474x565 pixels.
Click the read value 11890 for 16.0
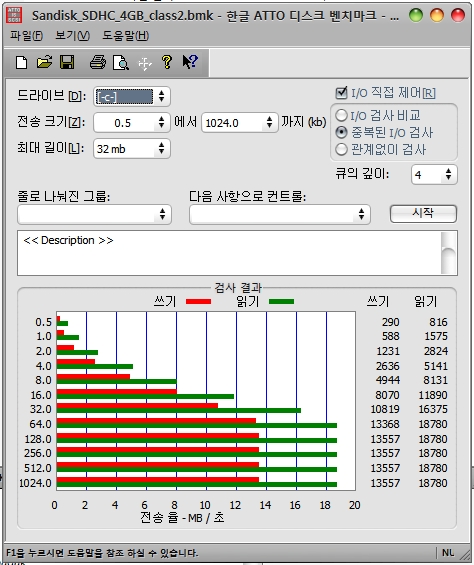pyautogui.click(x=433, y=395)
